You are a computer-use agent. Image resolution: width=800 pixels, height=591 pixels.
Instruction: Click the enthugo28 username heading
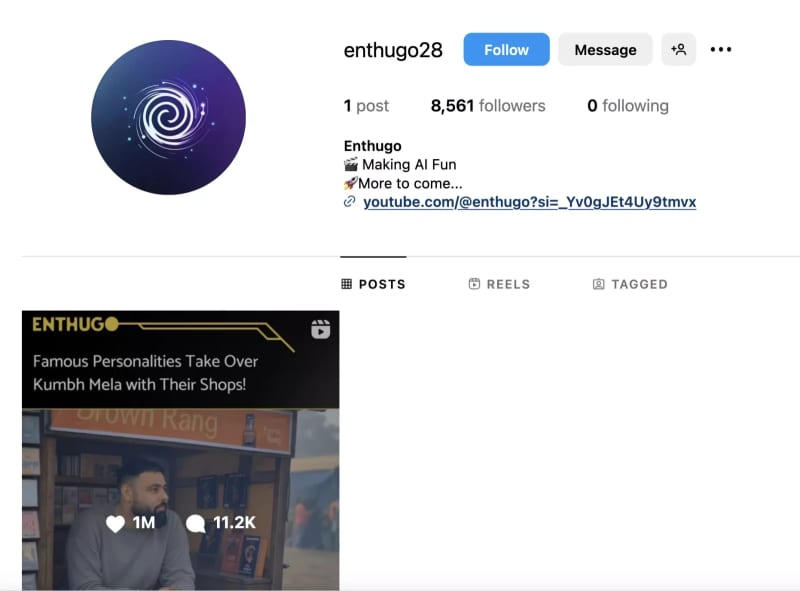coord(393,50)
